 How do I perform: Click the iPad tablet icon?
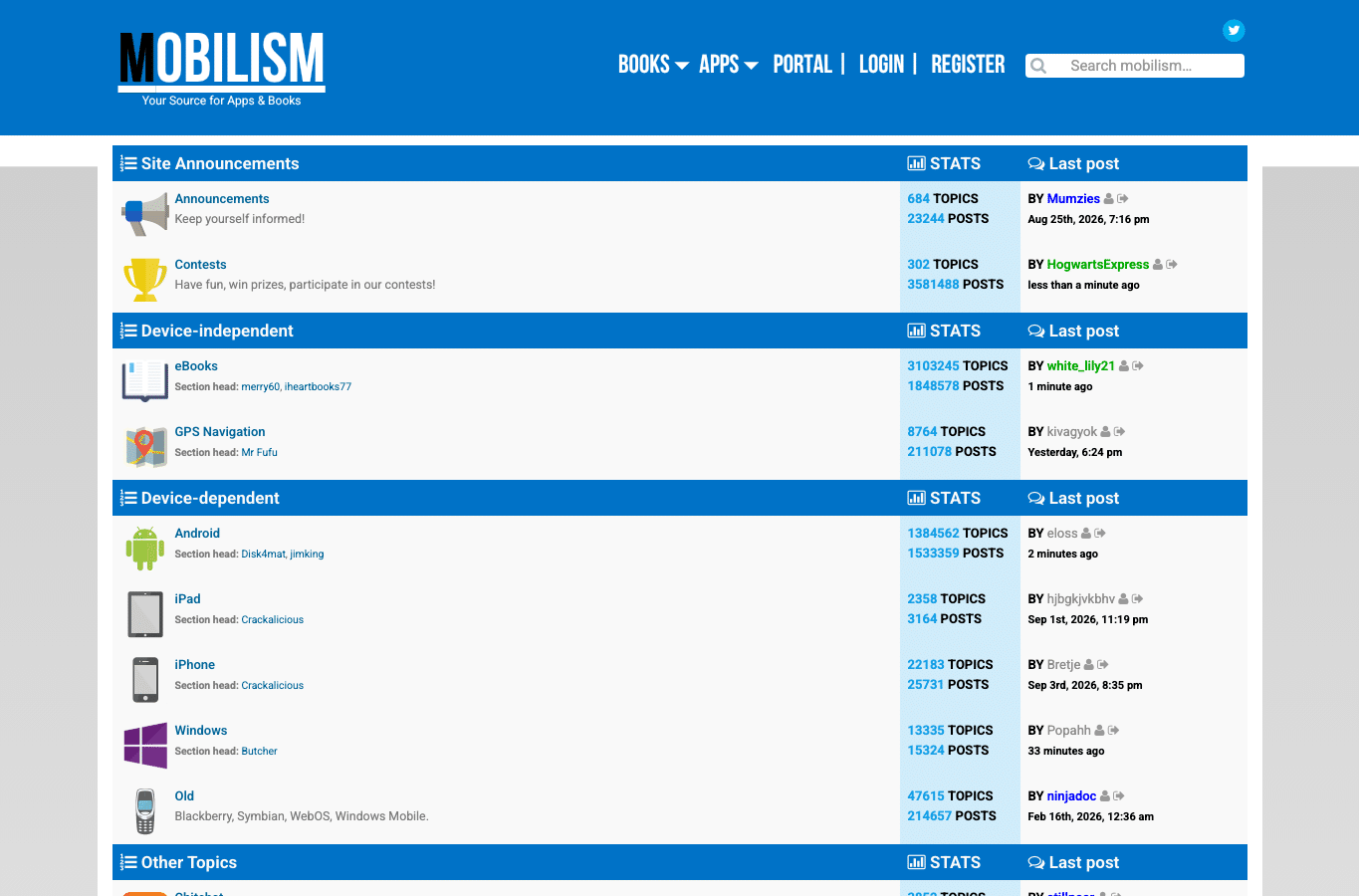pos(145,613)
